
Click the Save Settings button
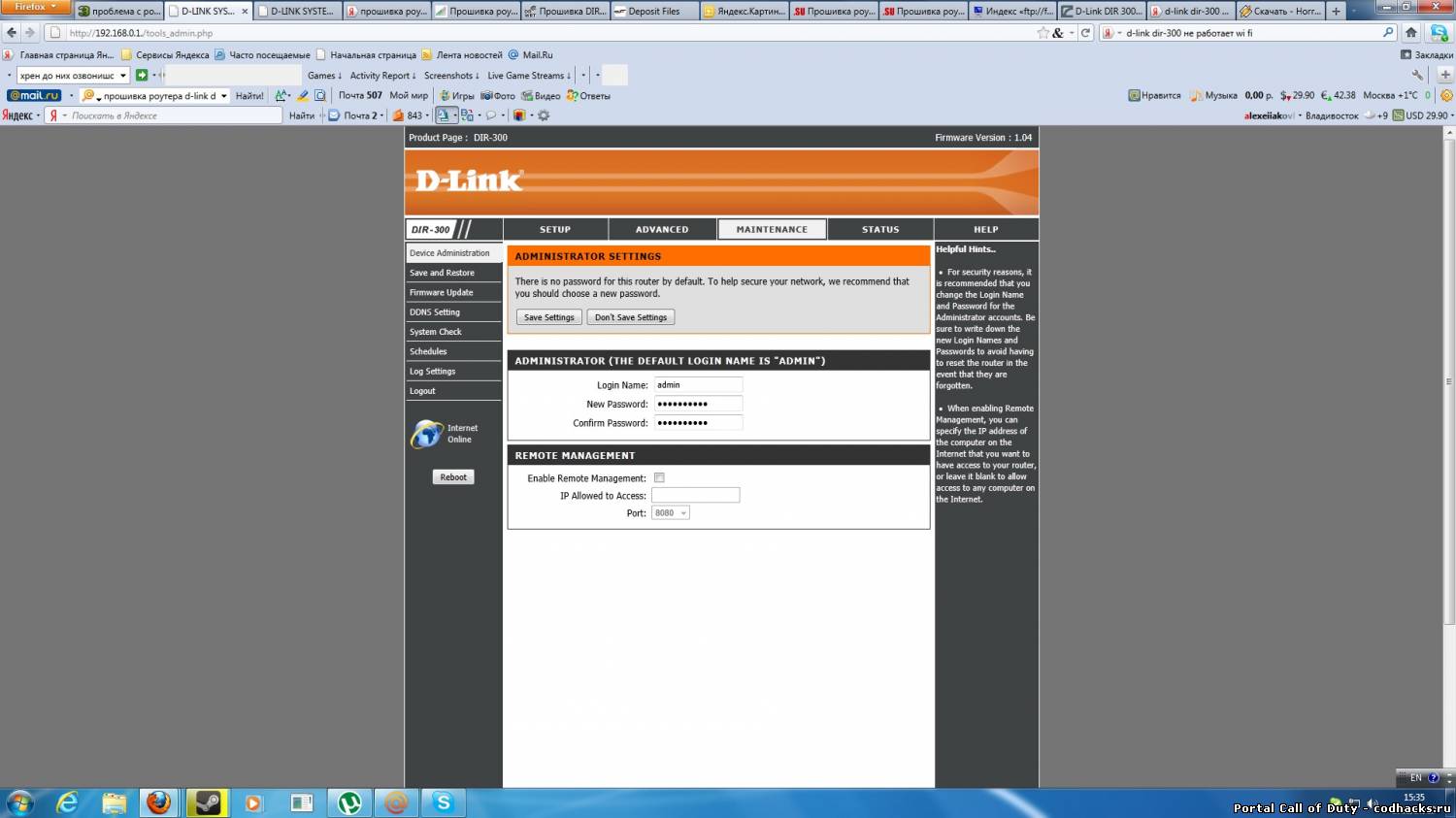coord(549,317)
